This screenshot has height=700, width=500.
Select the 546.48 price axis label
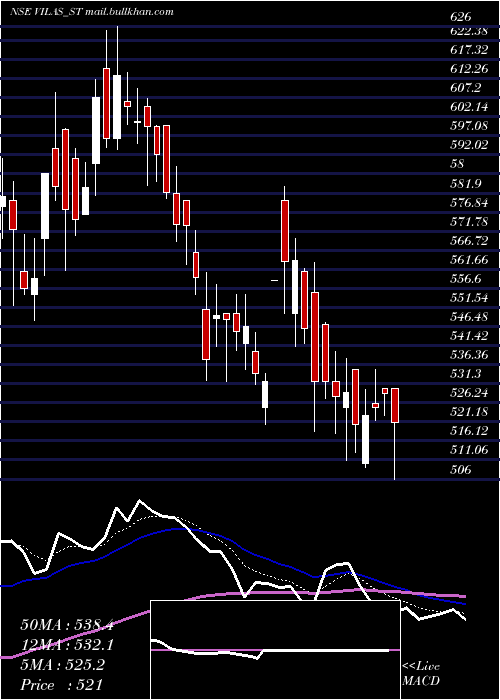click(x=469, y=317)
